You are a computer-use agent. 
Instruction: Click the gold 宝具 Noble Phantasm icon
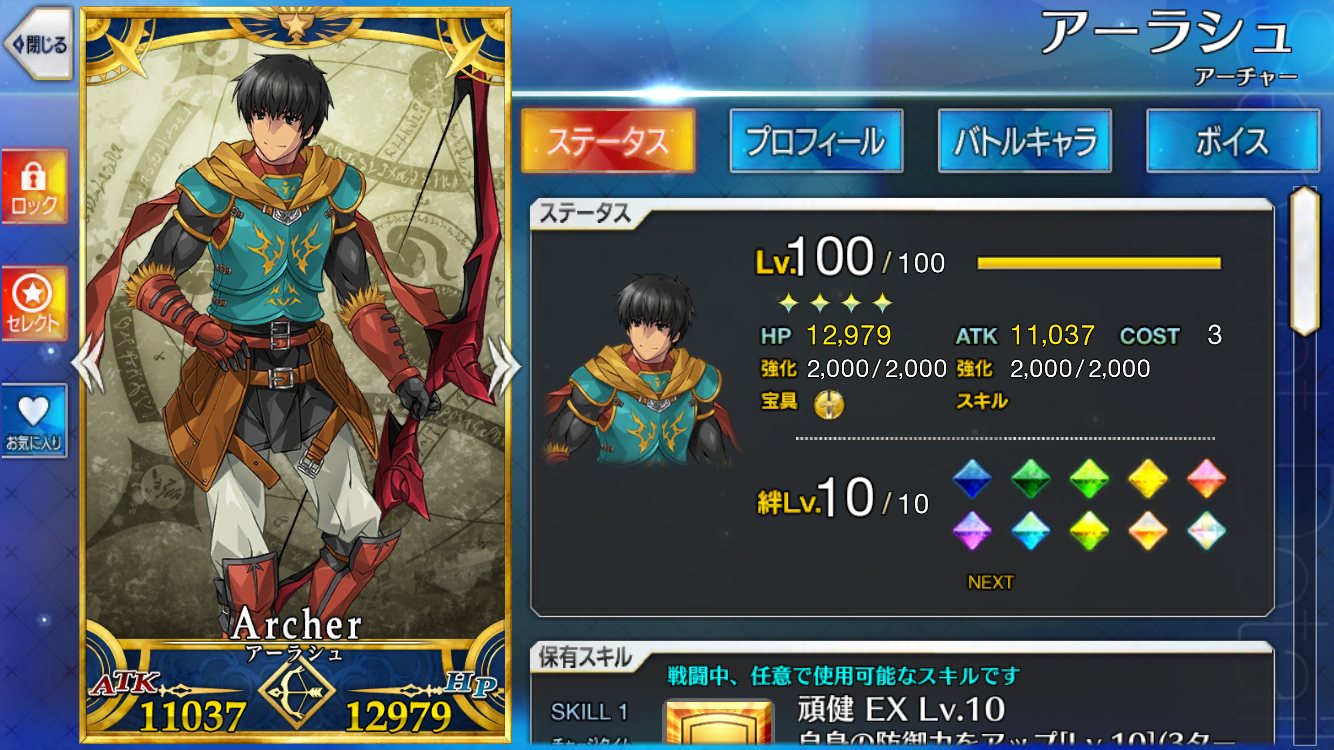point(829,403)
